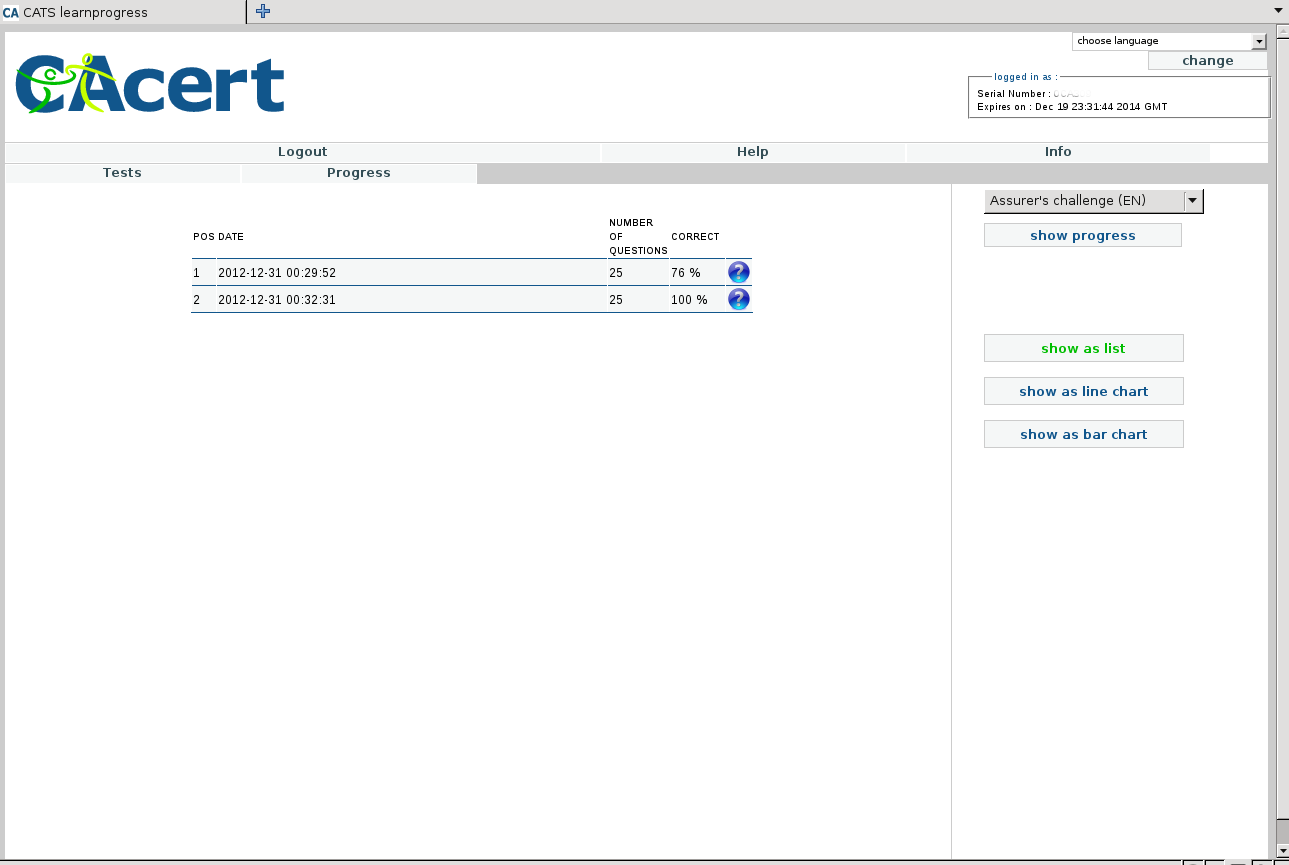Open the Help menu item

coord(752,152)
